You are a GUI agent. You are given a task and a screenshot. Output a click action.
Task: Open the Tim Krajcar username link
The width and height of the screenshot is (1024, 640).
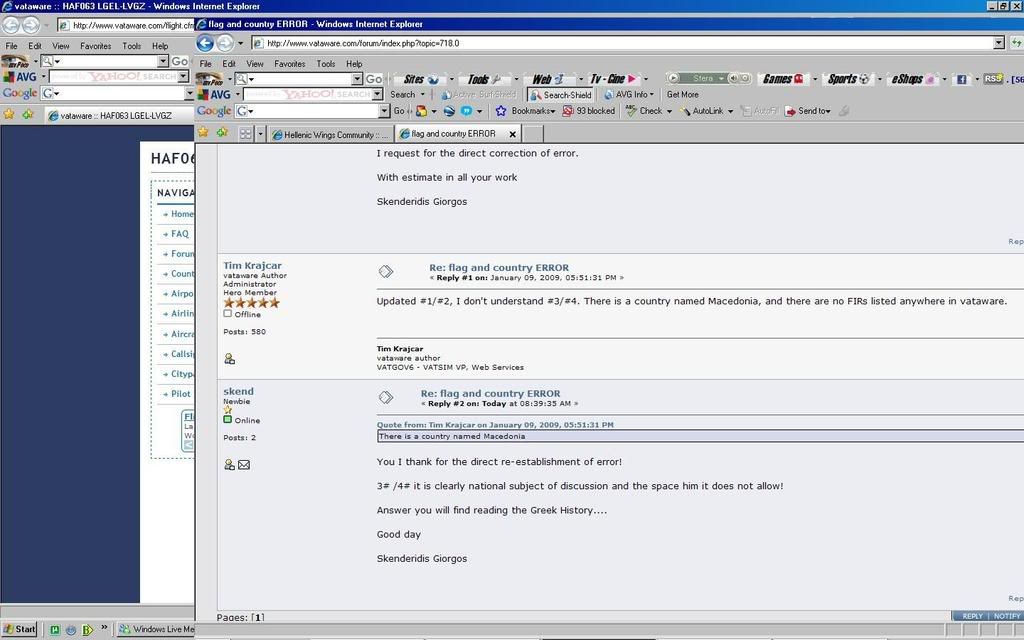click(252, 266)
